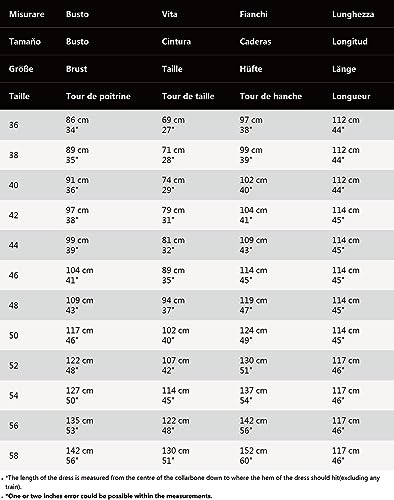Viewport: 394px width, 500px height.
Task: Click the Cintura header label
Action: click(176, 41)
